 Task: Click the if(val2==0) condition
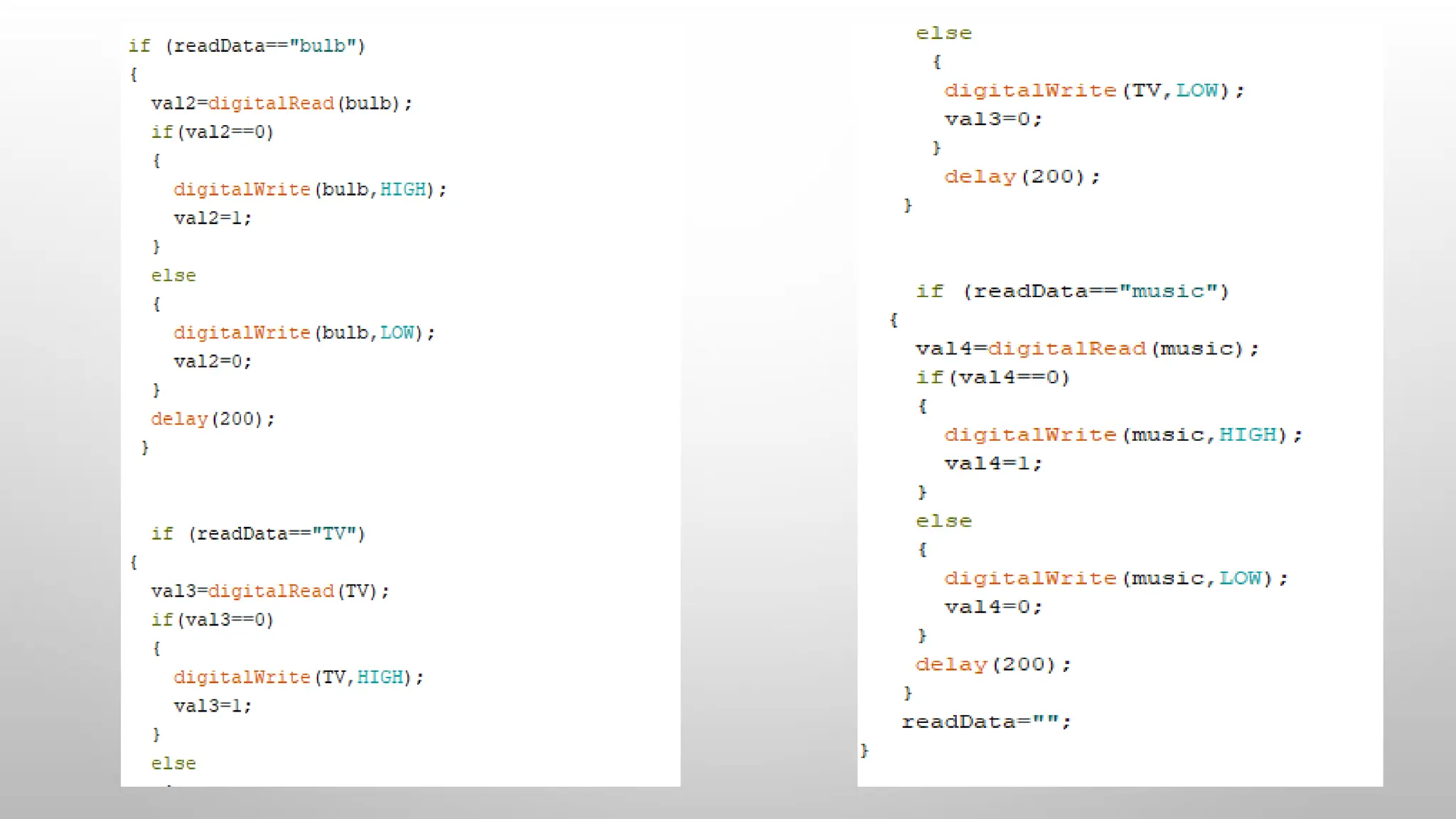[x=212, y=132]
